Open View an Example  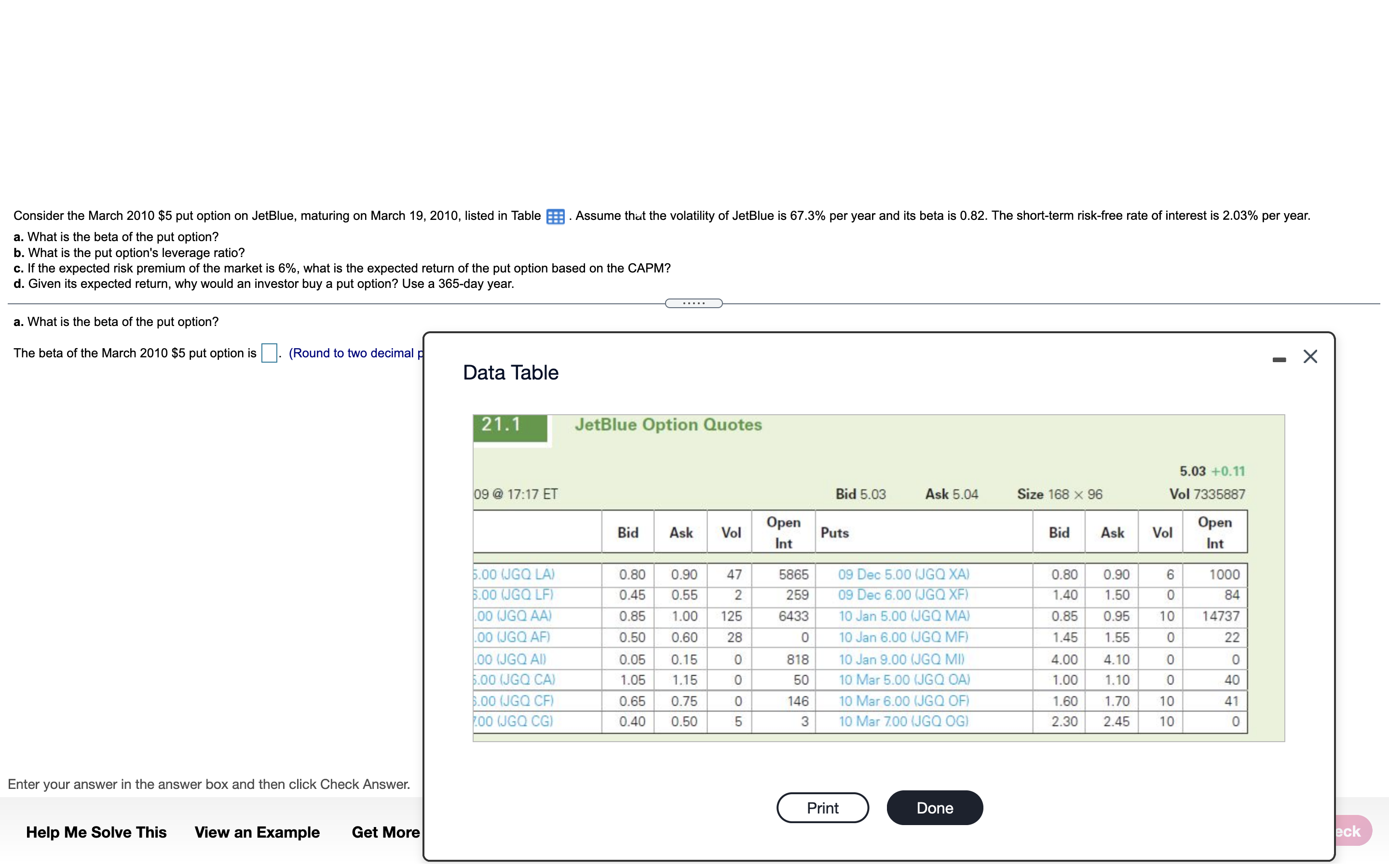coord(257,832)
